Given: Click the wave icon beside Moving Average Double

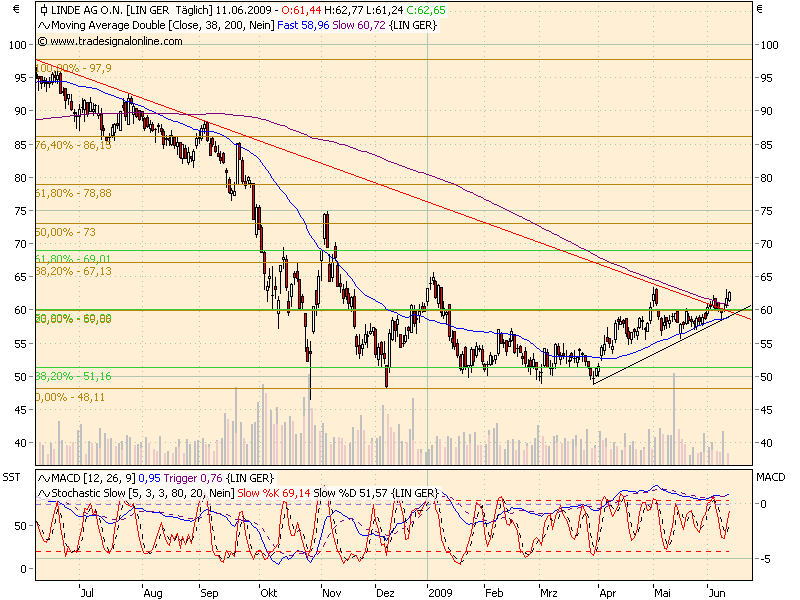Looking at the screenshot, I should tap(44, 26).
